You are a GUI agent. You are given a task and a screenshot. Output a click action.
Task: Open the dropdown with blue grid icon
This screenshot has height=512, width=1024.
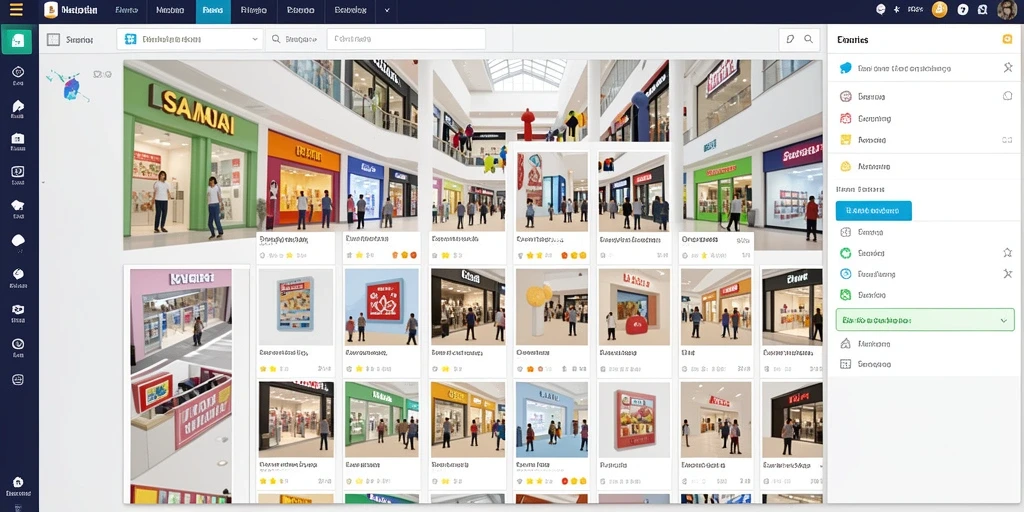191,39
